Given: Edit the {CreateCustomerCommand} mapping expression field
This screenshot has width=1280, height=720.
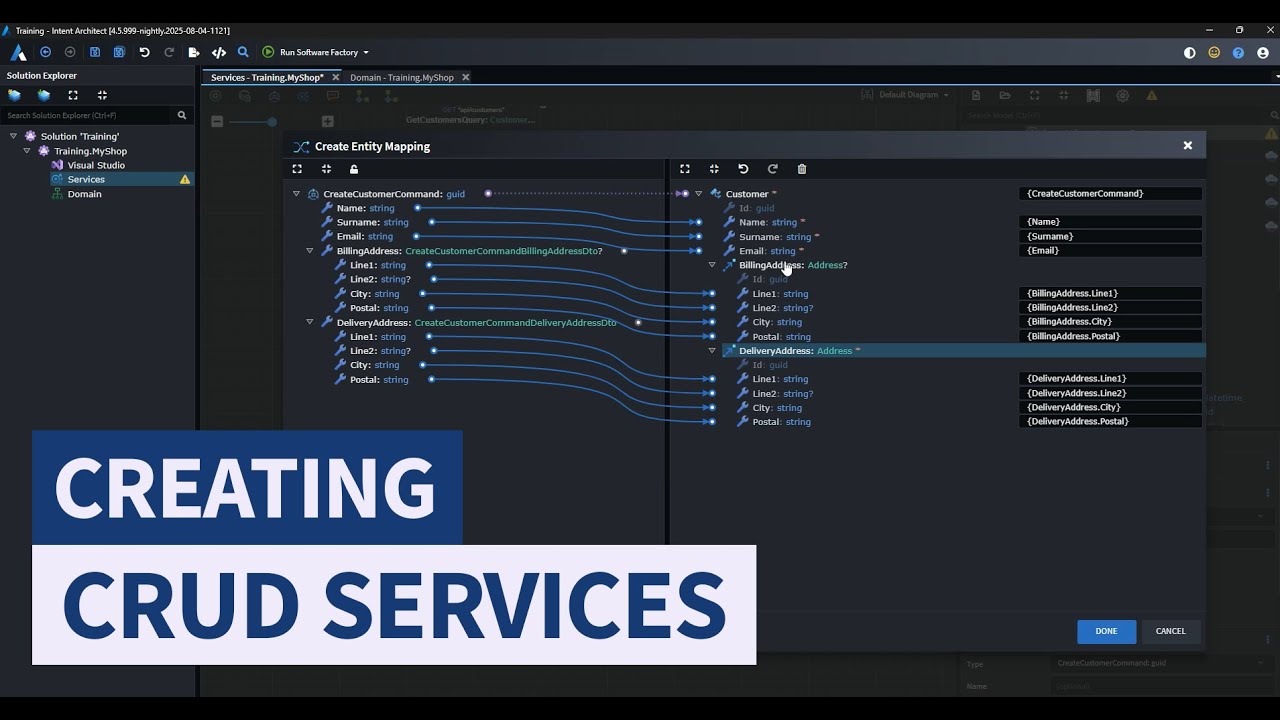Looking at the screenshot, I should (1110, 194).
